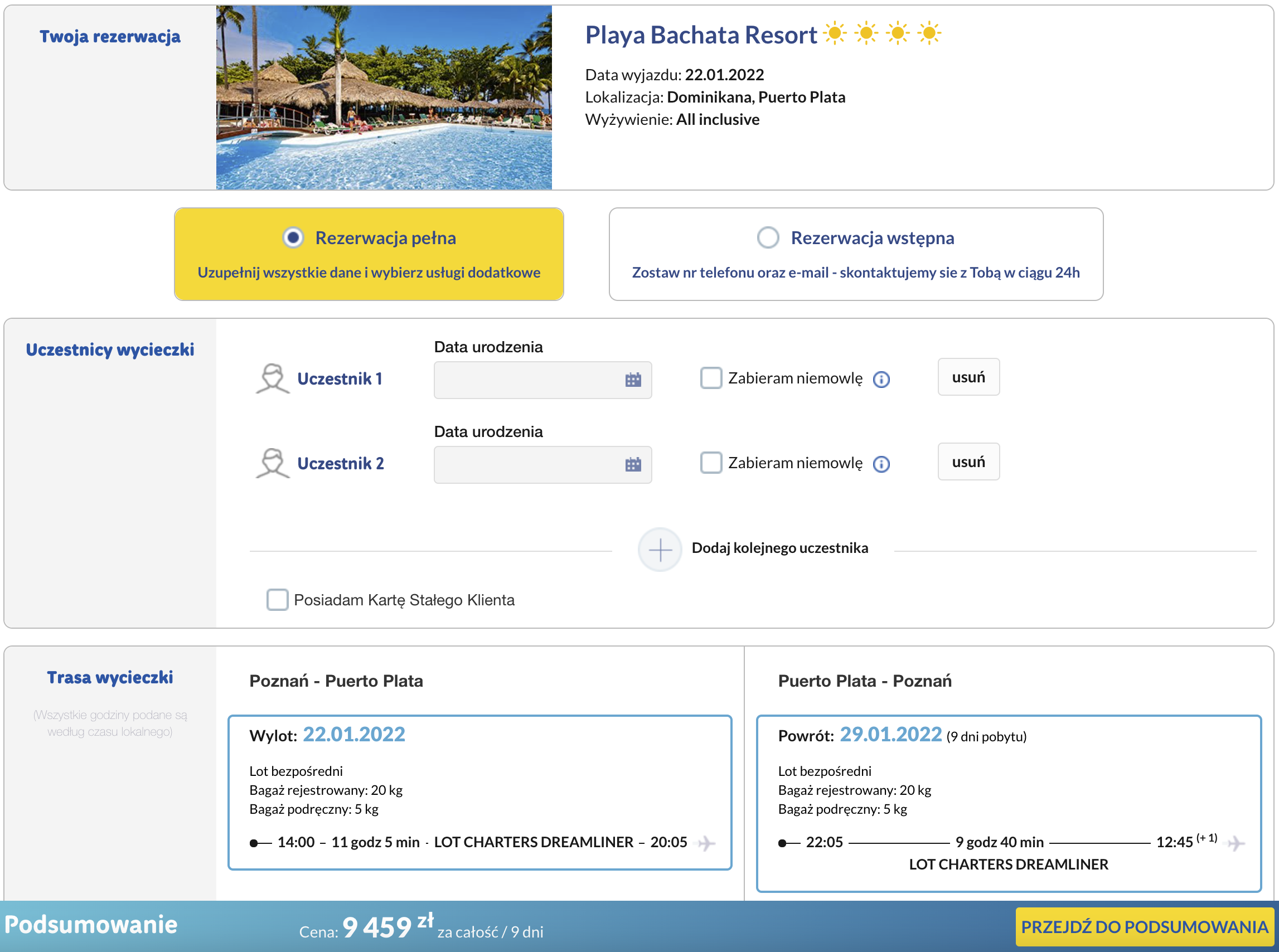Click Przejdź do podsumowania button
This screenshot has width=1279, height=952.
point(1144,927)
